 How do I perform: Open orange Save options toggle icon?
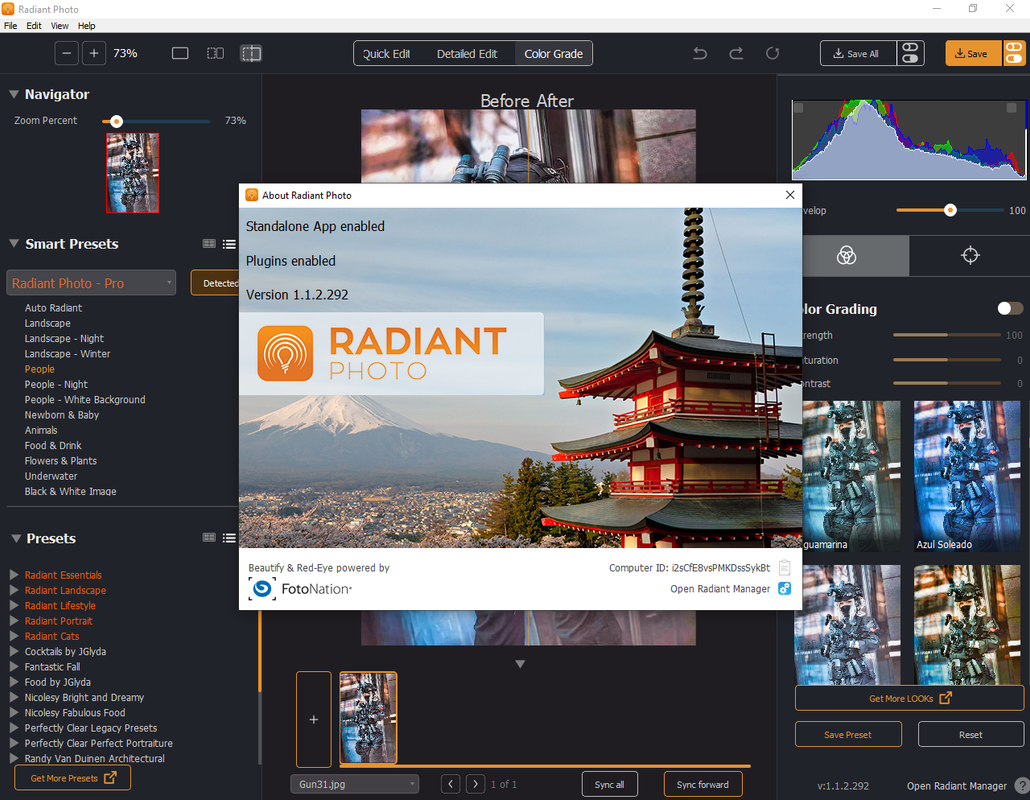1016,53
